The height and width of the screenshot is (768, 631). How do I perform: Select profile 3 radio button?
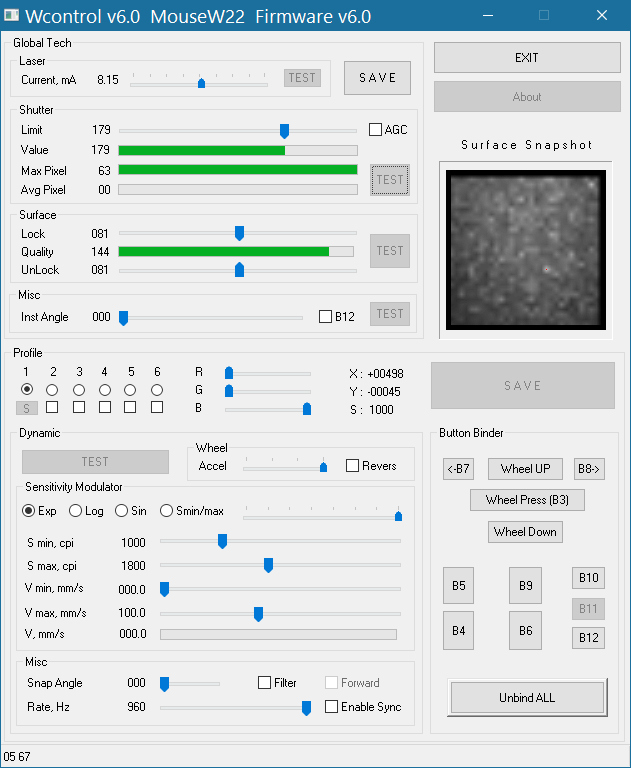(x=79, y=390)
